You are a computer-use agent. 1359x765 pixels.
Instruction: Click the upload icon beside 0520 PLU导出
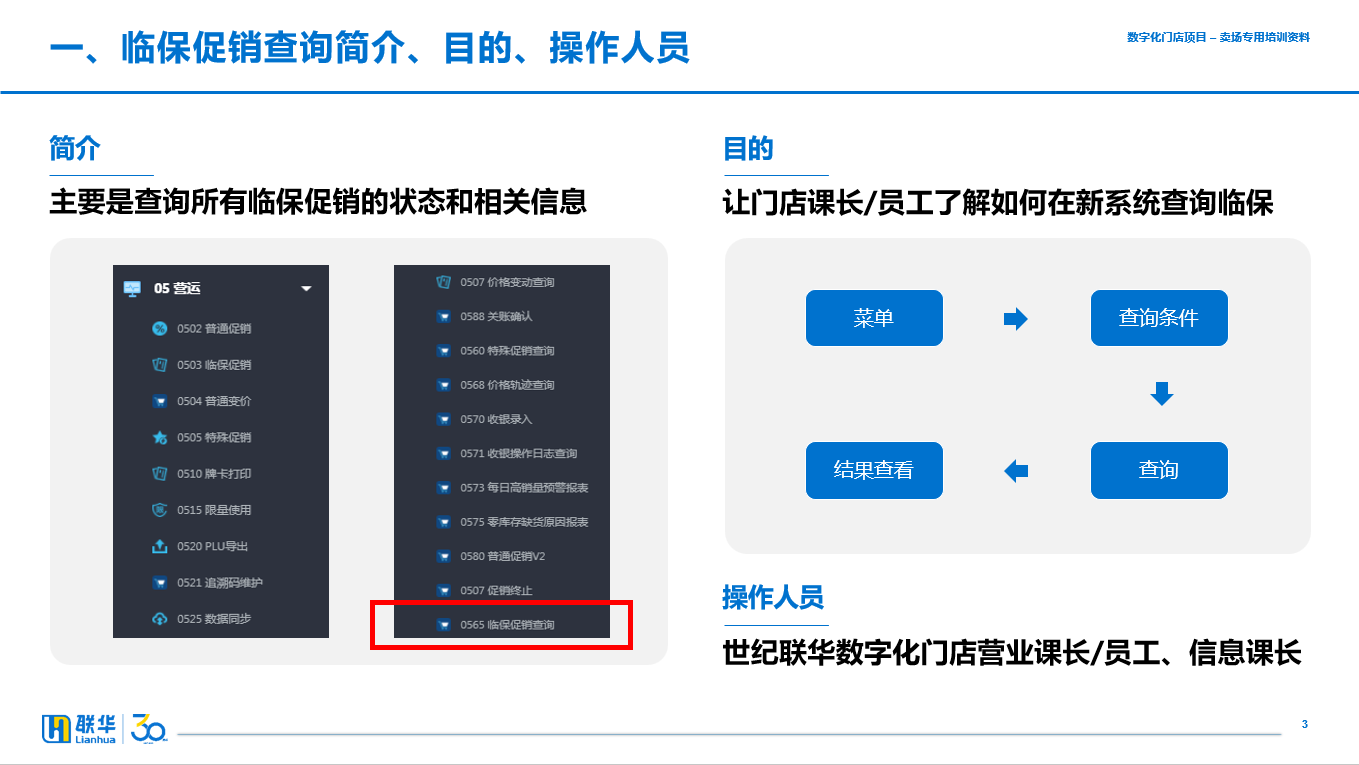tap(159, 546)
